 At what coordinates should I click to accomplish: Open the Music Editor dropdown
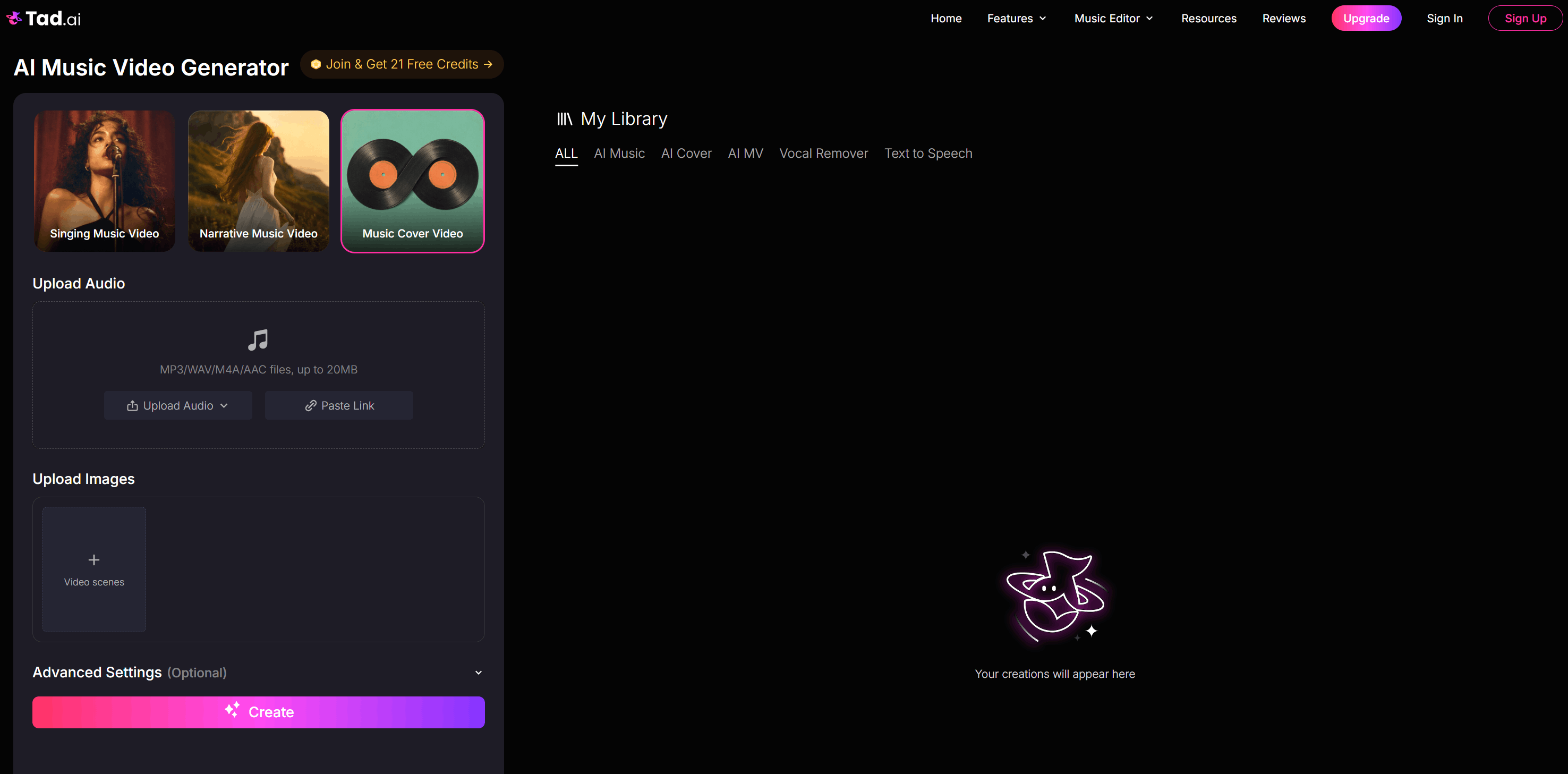[1114, 18]
